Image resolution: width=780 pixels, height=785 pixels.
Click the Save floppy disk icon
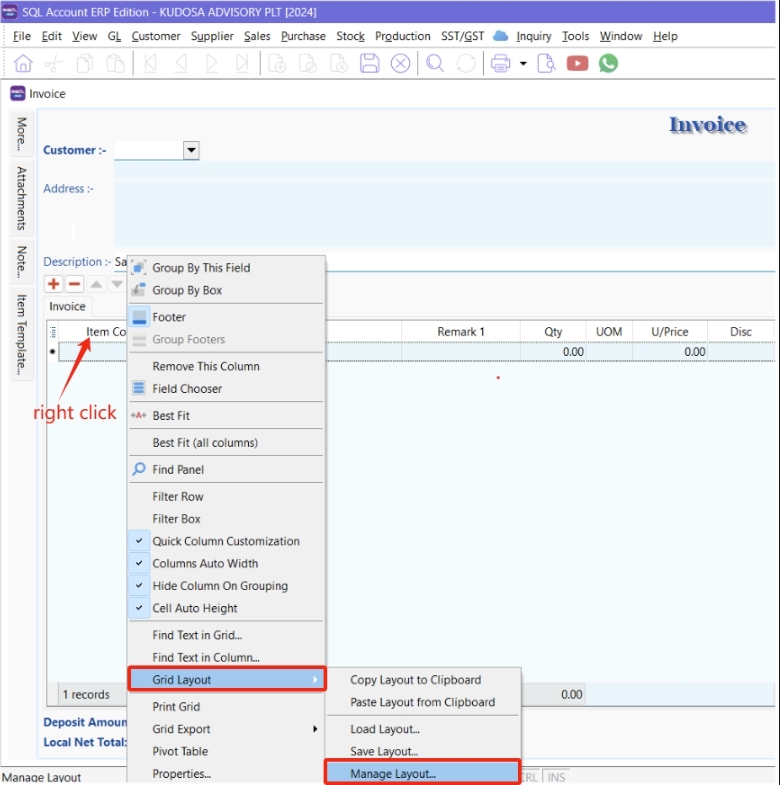370,63
